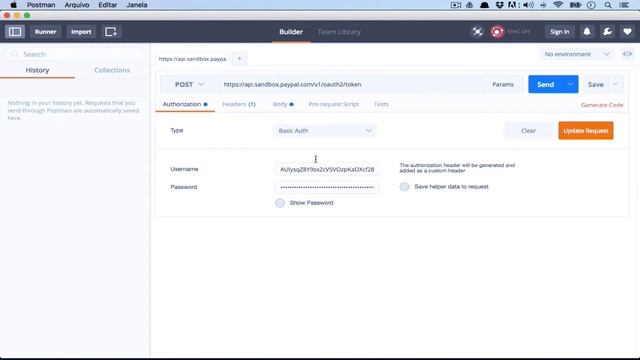Open the POST method dropdown
Image resolution: width=640 pixels, height=360 pixels.
point(189,84)
